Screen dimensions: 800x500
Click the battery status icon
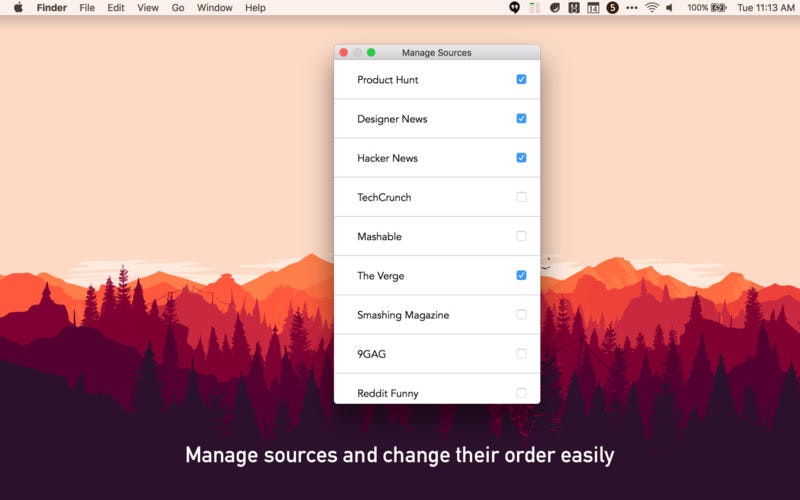[718, 8]
